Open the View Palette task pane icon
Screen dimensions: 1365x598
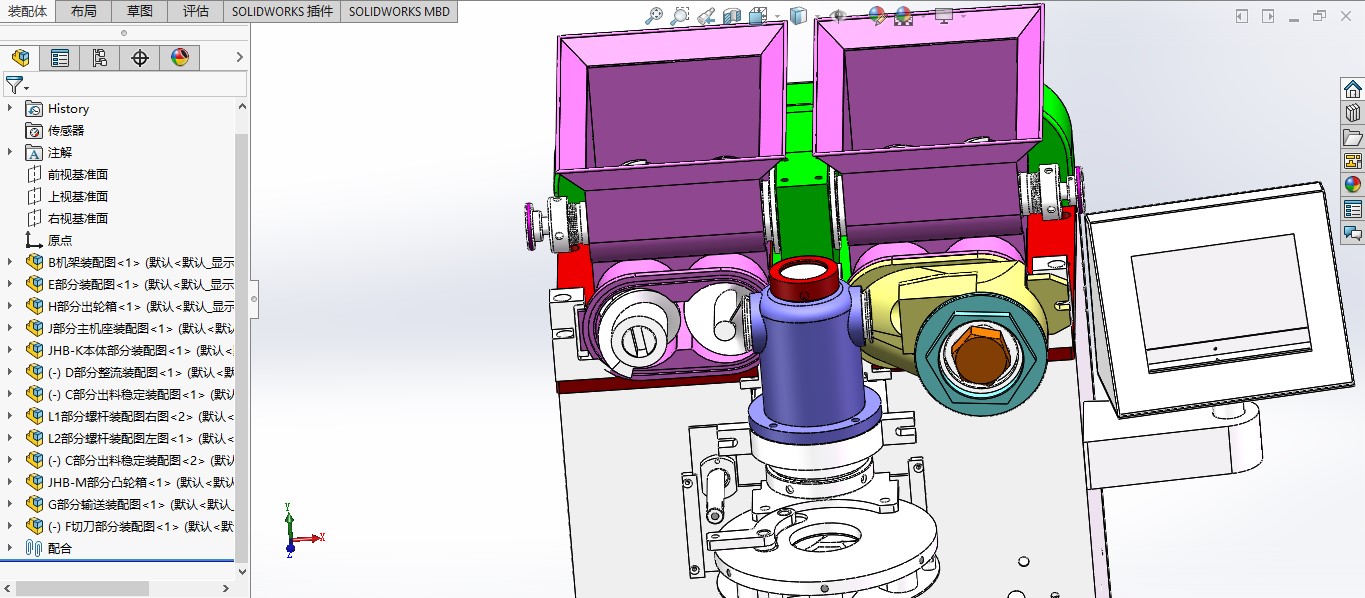1353,161
